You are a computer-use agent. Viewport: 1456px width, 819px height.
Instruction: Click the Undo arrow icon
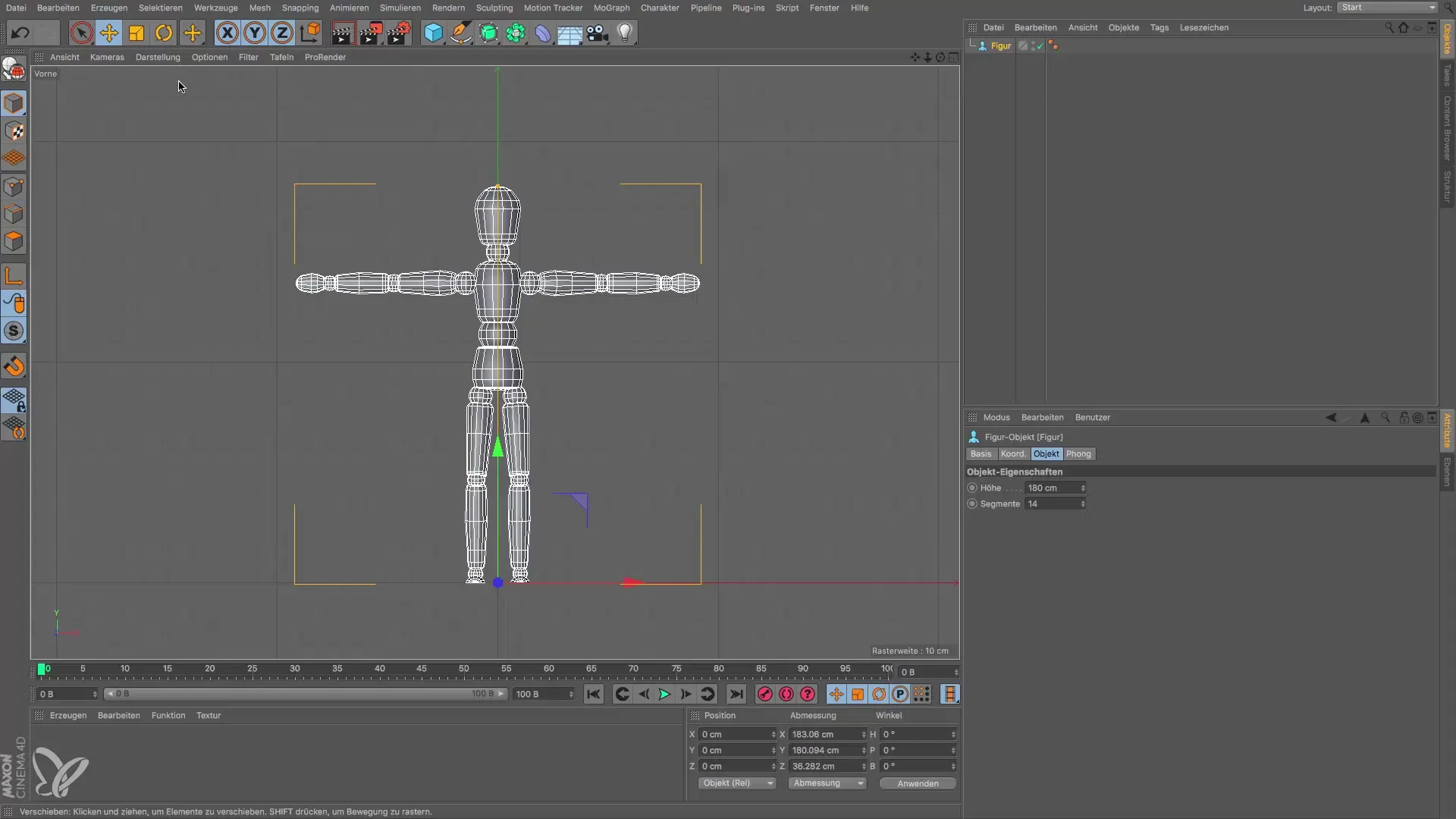pos(20,33)
